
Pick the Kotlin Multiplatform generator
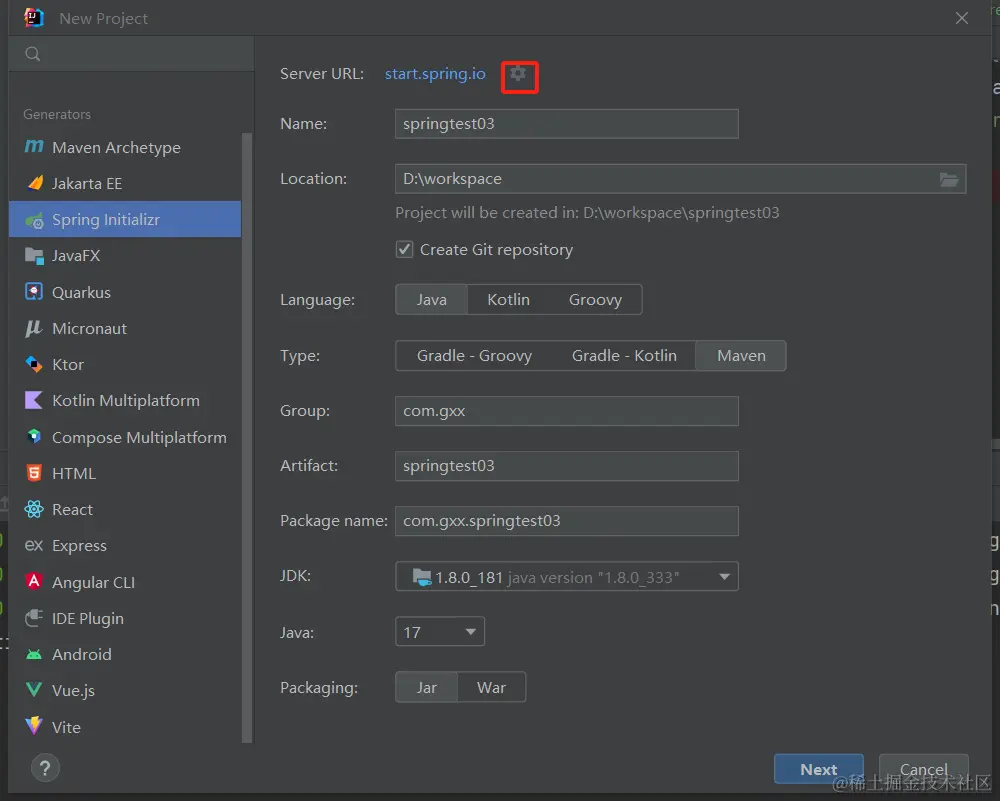coord(125,400)
